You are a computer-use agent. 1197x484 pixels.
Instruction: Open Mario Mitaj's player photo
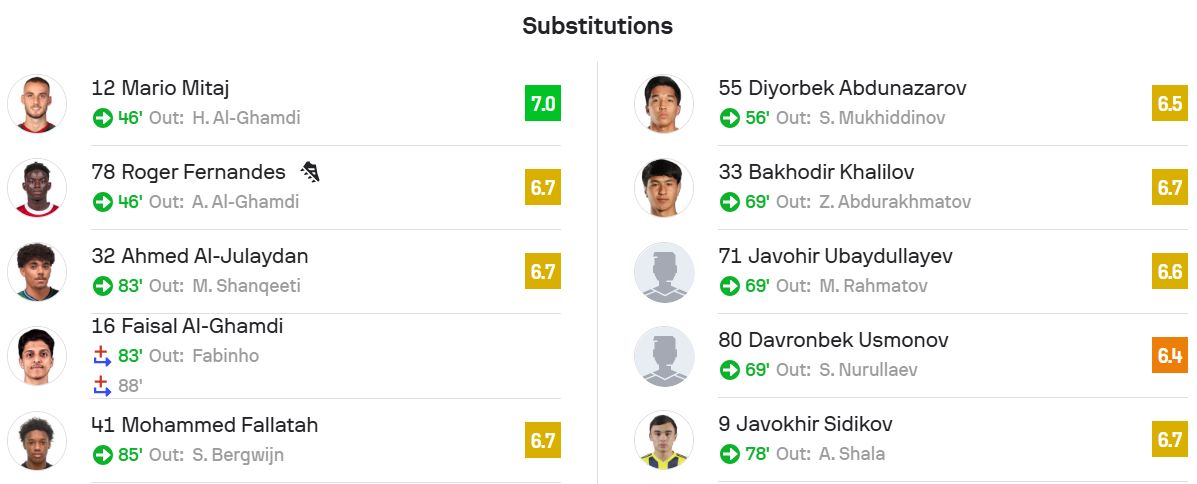(x=37, y=103)
